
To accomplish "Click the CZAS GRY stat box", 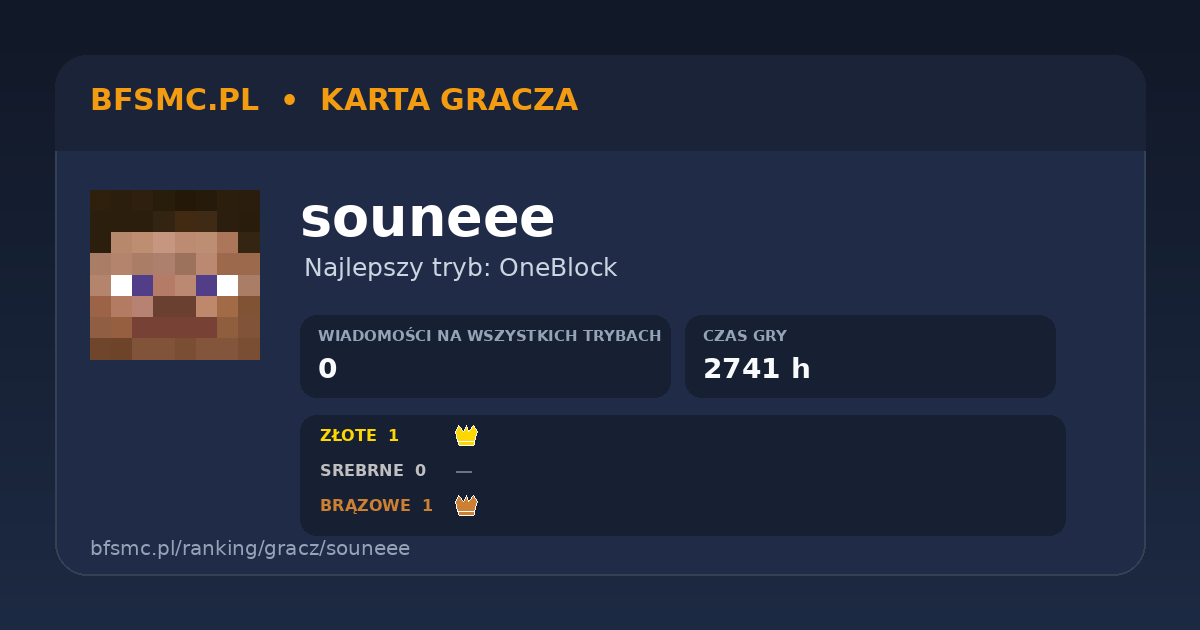I will tap(870, 356).
